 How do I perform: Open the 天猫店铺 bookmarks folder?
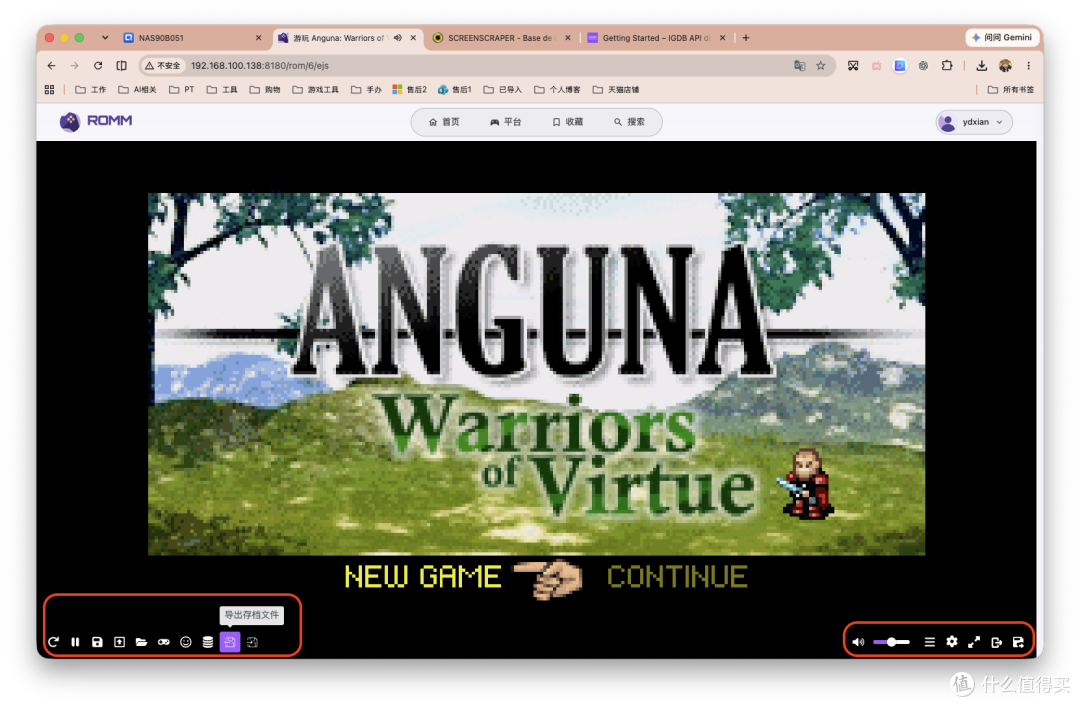[x=616, y=90]
